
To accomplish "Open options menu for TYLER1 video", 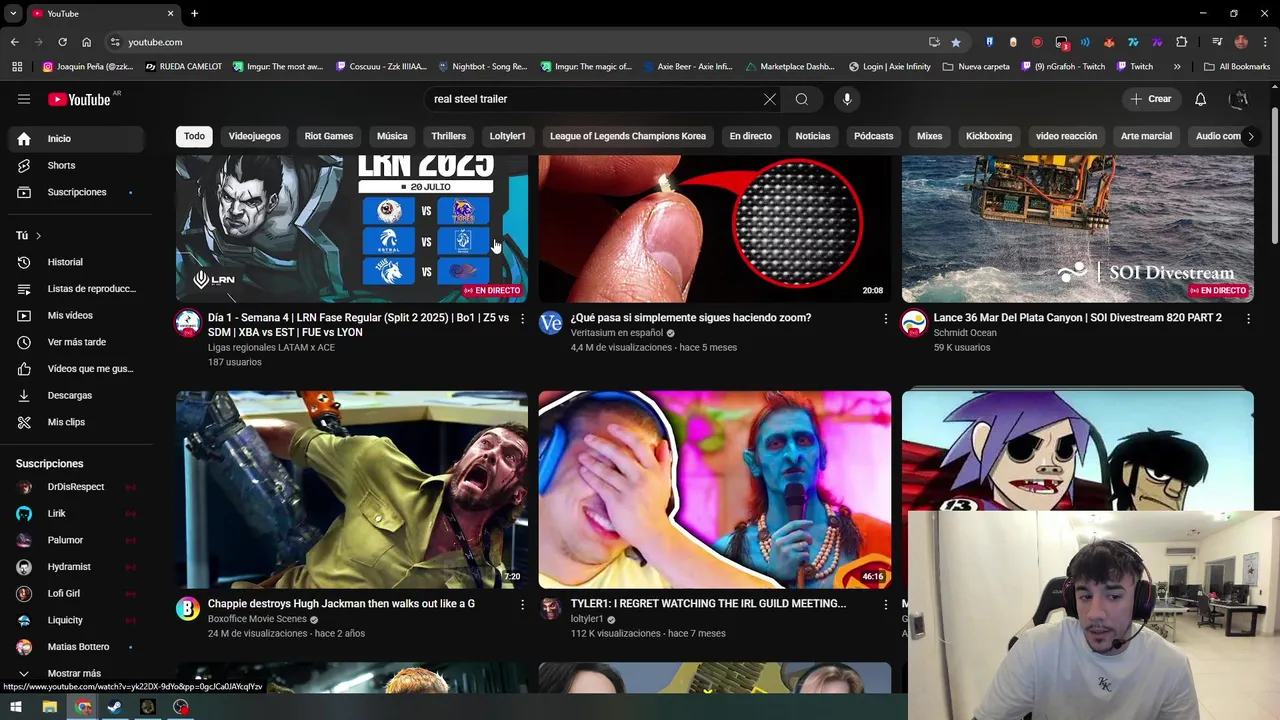I will click(x=885, y=605).
